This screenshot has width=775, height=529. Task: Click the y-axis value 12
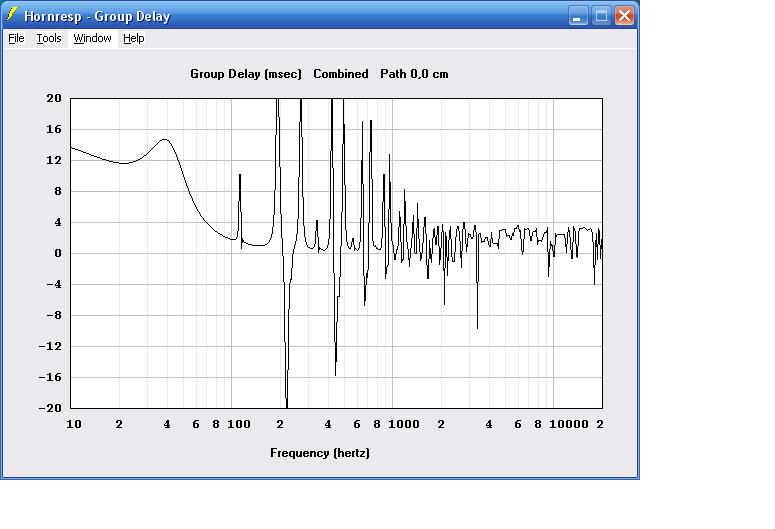point(54,160)
